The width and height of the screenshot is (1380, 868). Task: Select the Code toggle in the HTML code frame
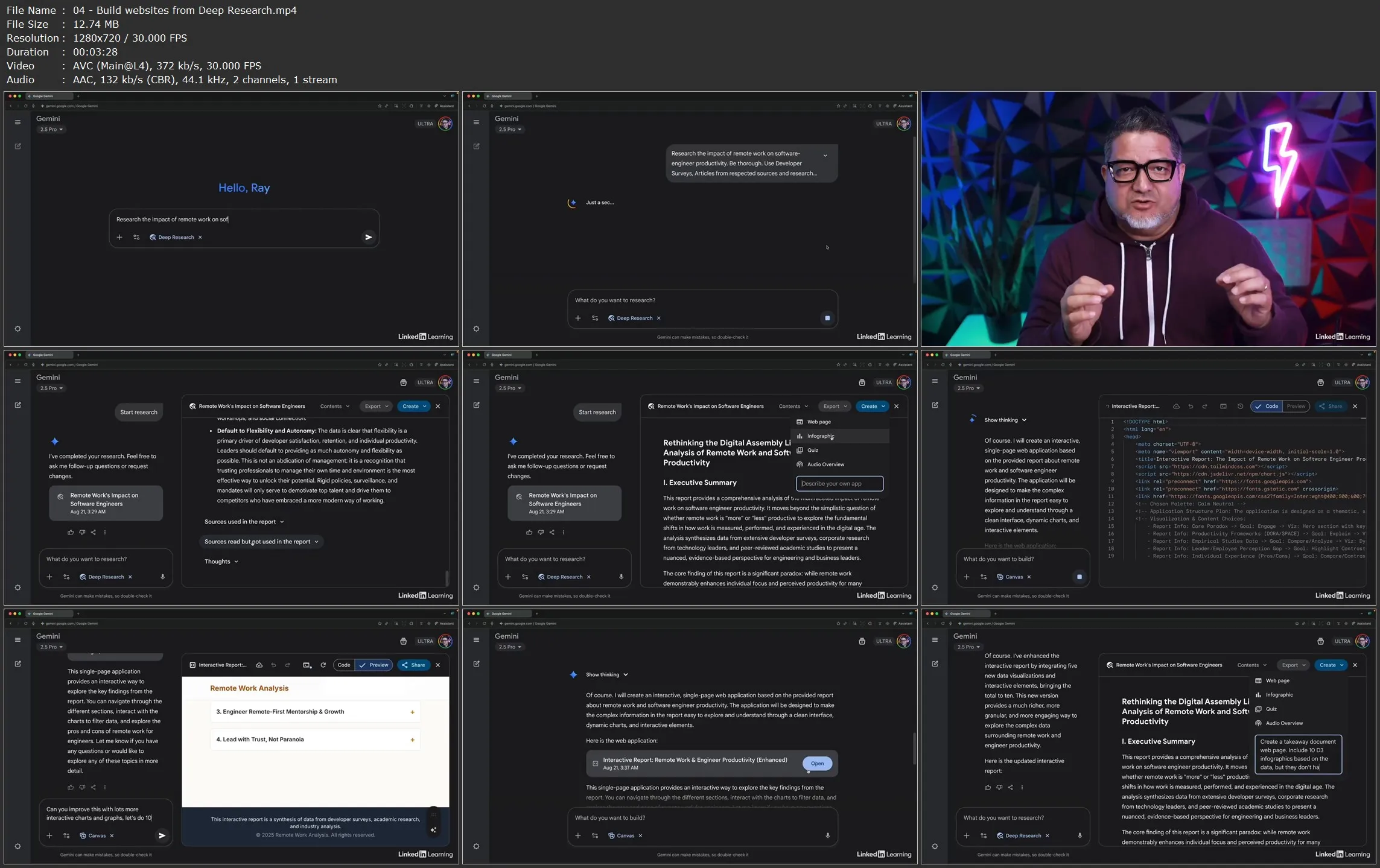coord(1267,406)
